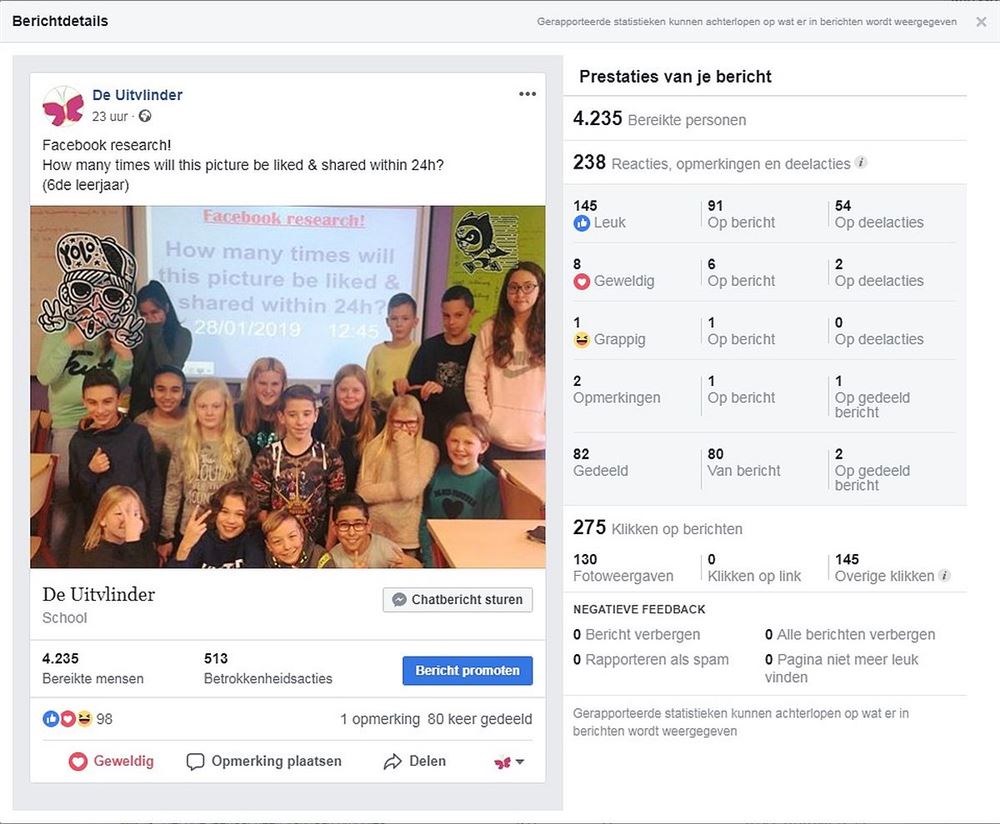Viewport: 1000px width, 824px height.
Task: Click the 23 uur timestamp link
Action: tap(110, 117)
